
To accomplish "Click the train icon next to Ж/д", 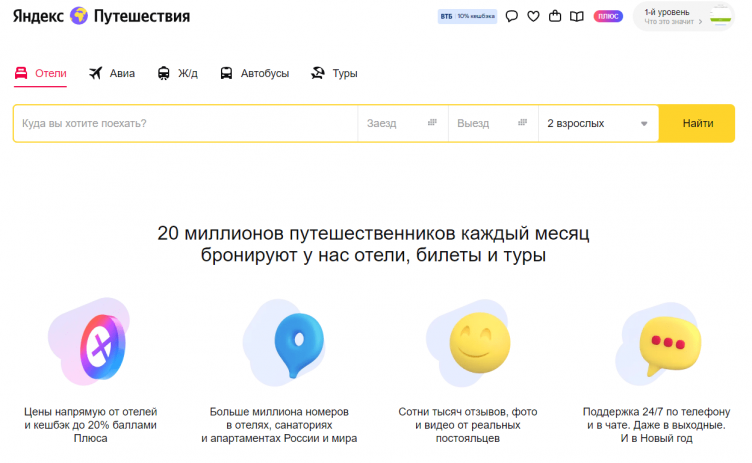I will pyautogui.click(x=164, y=73).
